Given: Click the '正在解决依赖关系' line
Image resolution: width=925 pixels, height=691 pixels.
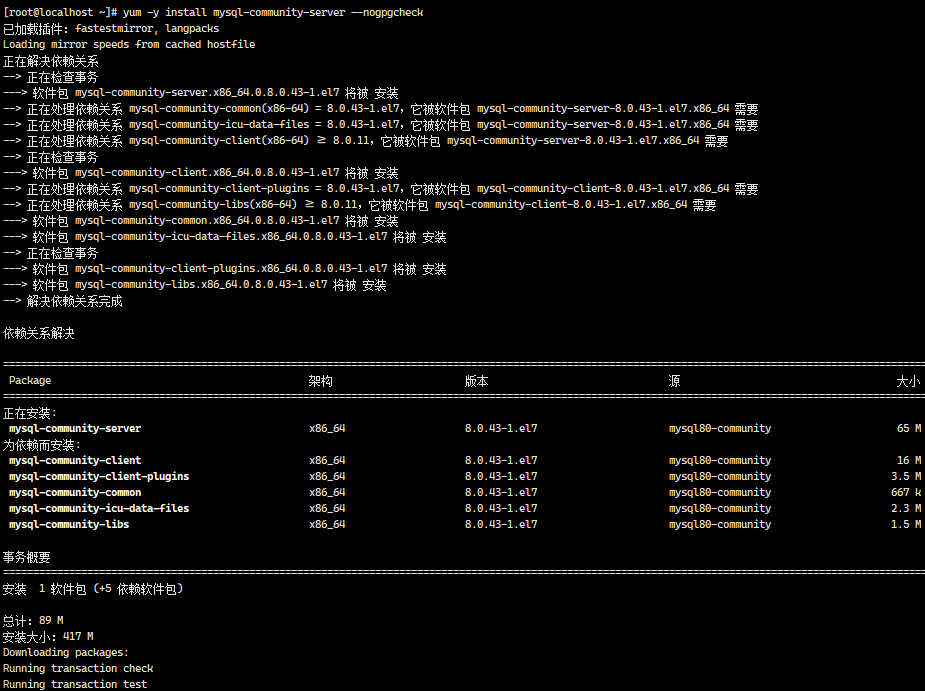Looking at the screenshot, I should coord(51,61).
